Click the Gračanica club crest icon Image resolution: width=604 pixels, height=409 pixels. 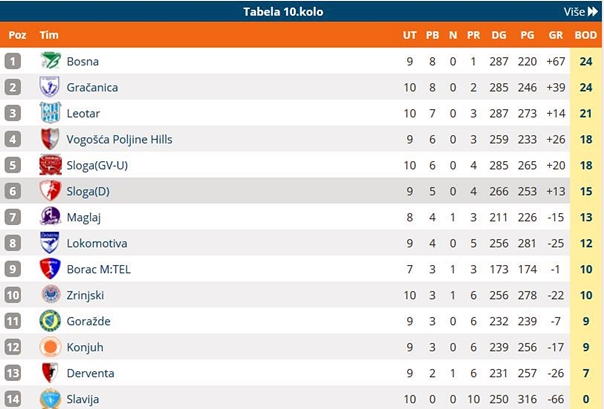[x=50, y=87]
